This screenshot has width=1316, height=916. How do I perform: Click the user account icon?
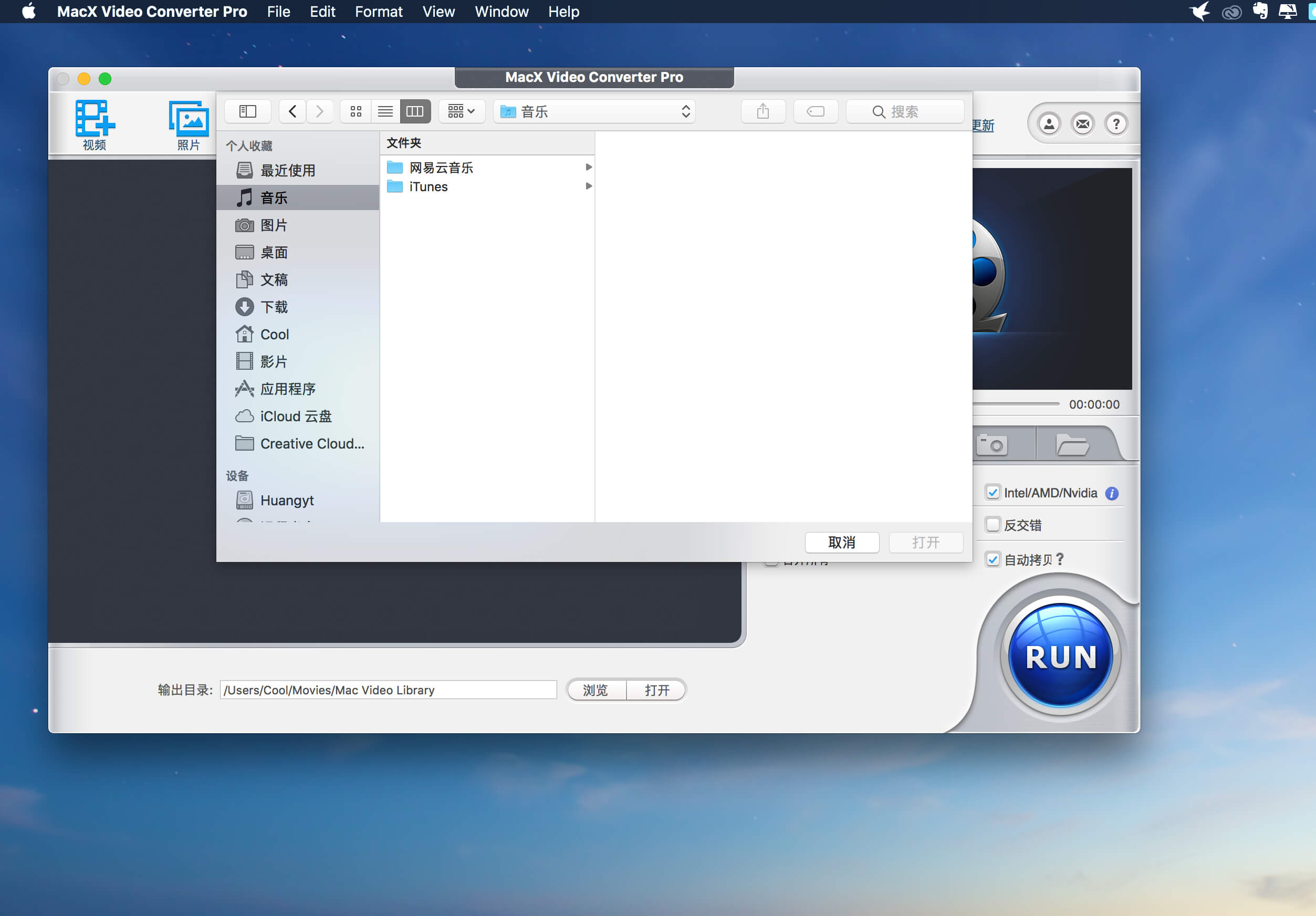point(1049,124)
